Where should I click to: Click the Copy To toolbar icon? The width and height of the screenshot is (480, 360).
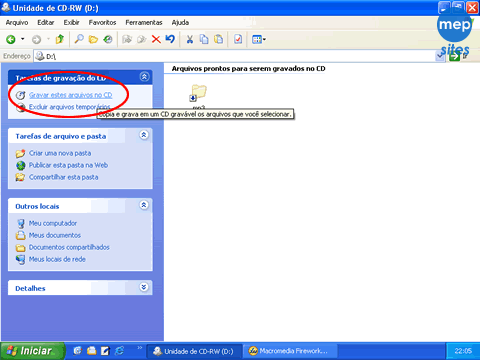pos(142,39)
